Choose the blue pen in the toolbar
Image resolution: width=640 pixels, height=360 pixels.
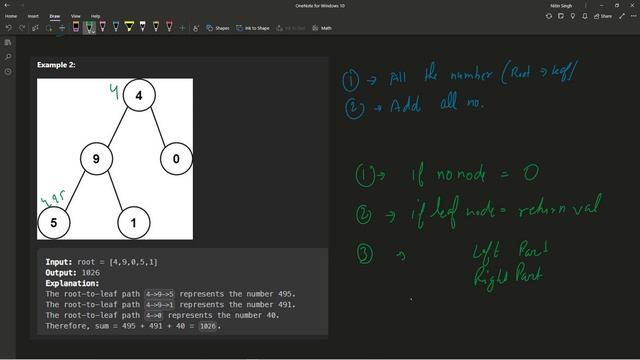coord(116,27)
